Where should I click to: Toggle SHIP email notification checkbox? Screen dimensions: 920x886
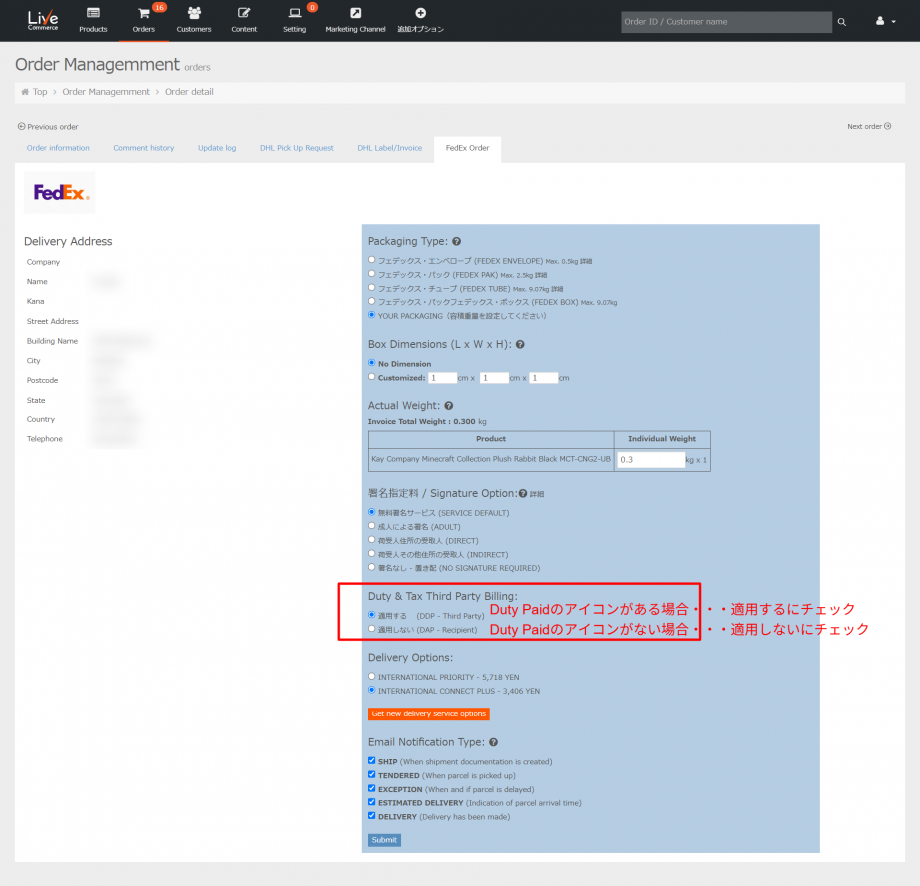[x=371, y=760]
